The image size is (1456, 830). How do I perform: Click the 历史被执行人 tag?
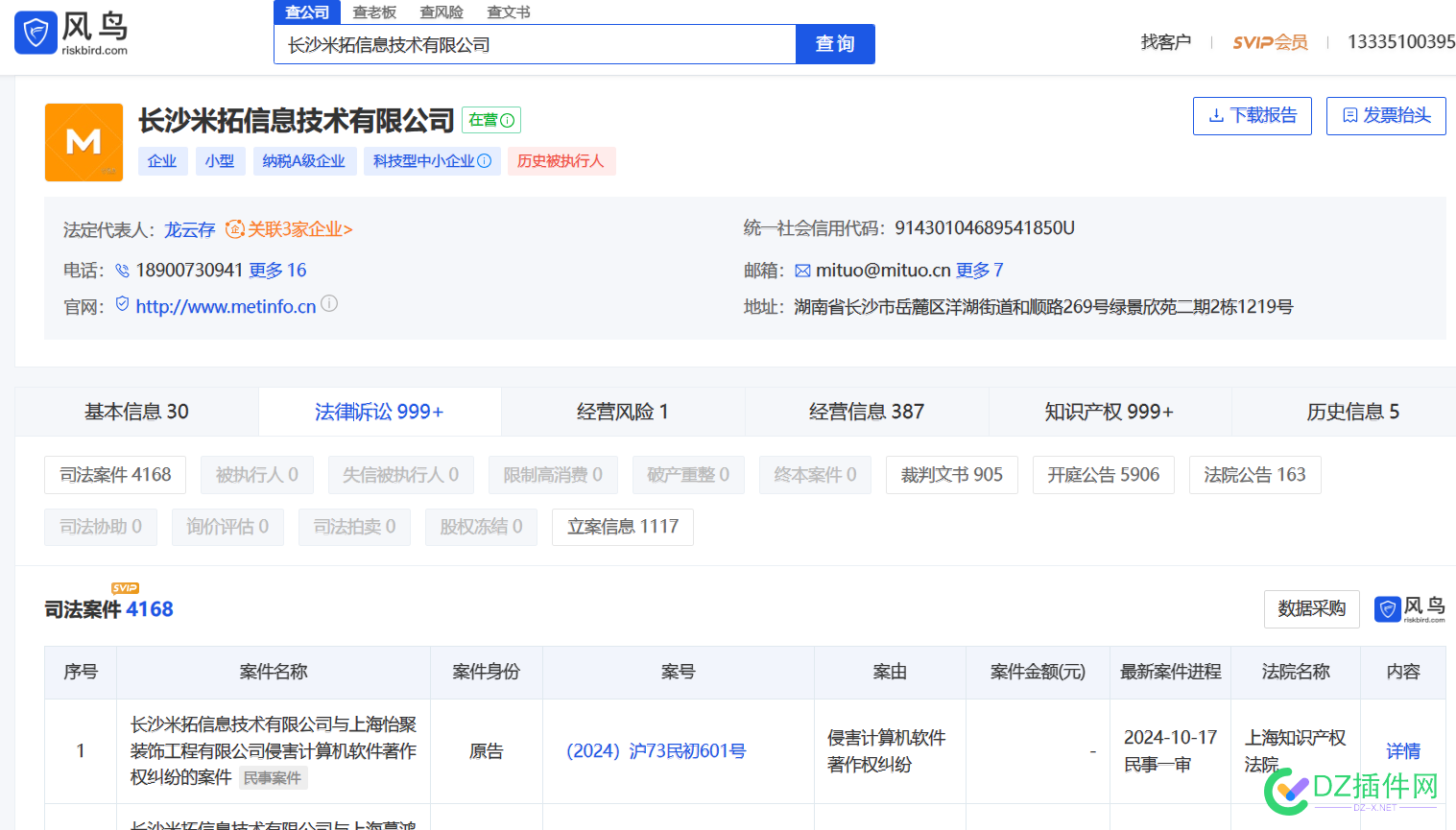tap(561, 161)
